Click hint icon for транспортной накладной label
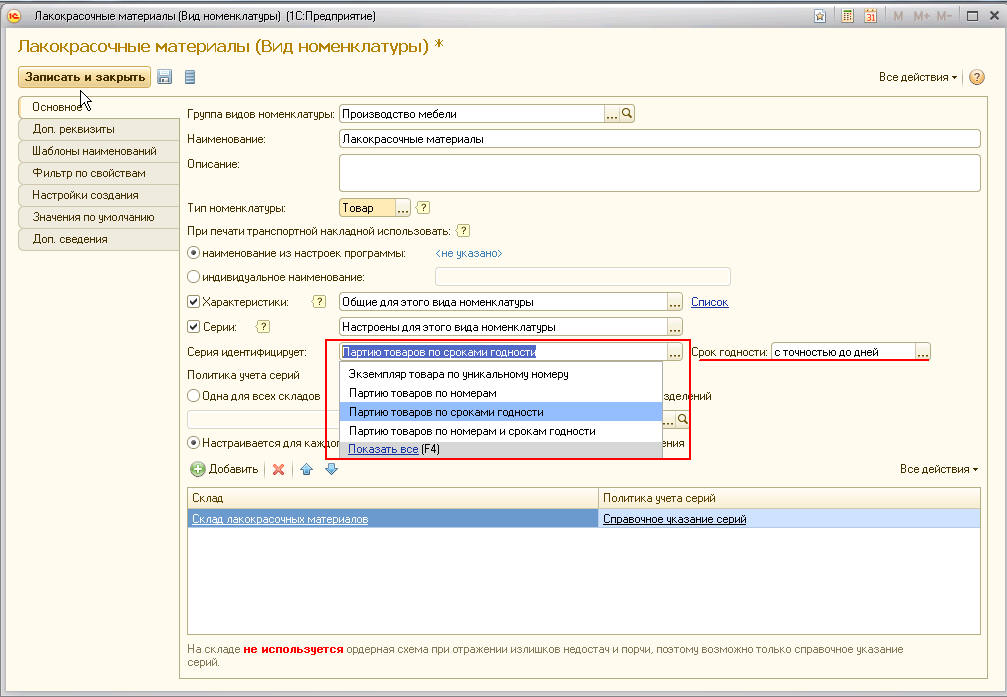This screenshot has height=697, width=1007. click(x=462, y=231)
